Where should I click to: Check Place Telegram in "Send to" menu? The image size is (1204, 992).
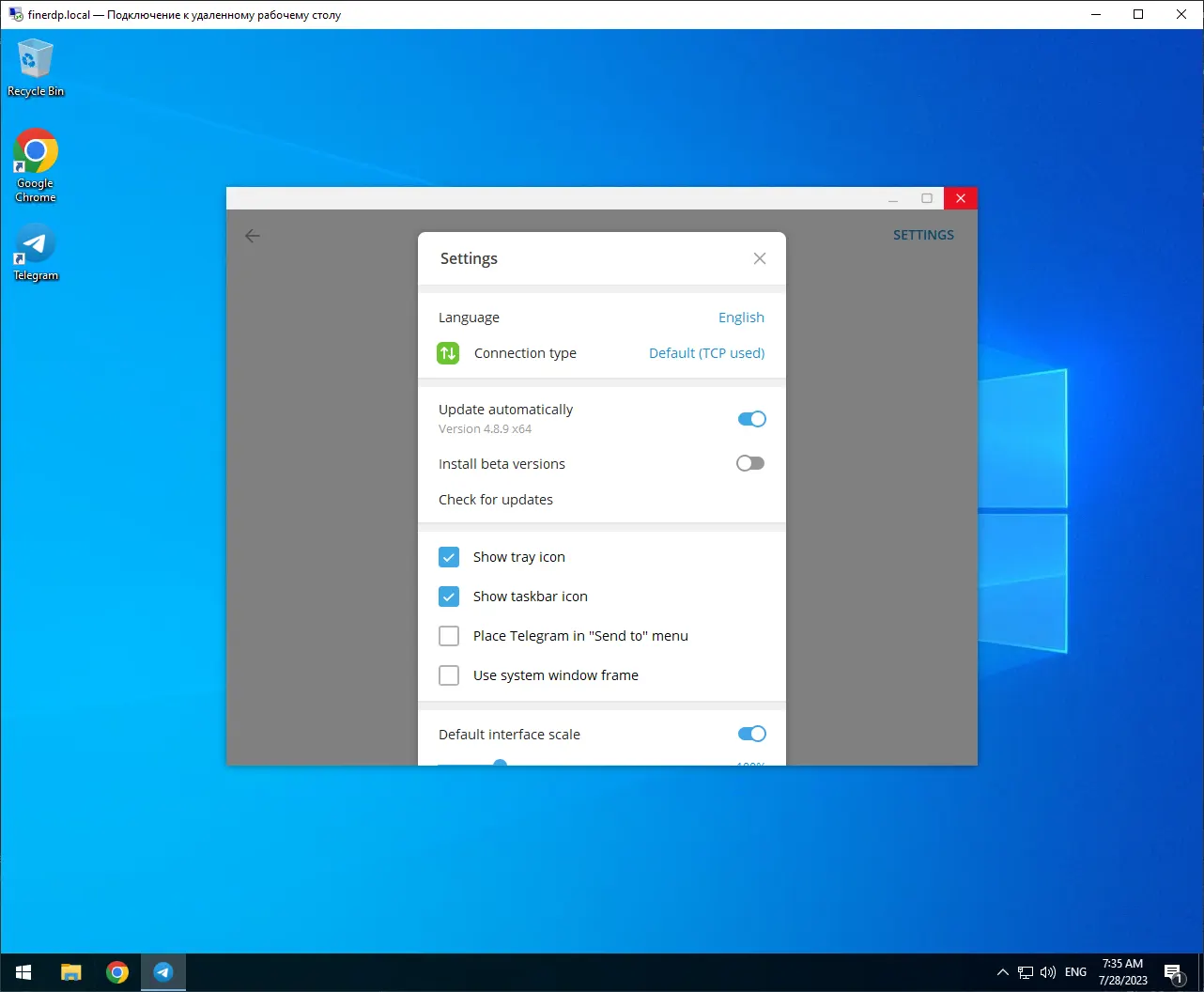click(449, 636)
